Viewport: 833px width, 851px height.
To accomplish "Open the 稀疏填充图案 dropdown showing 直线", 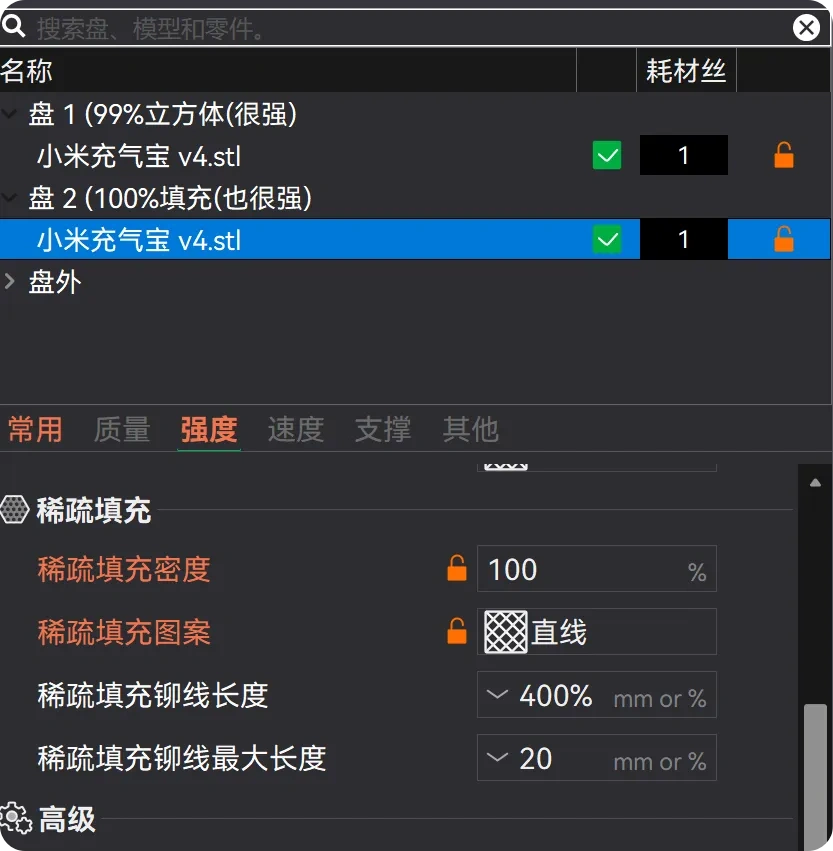I will point(596,632).
